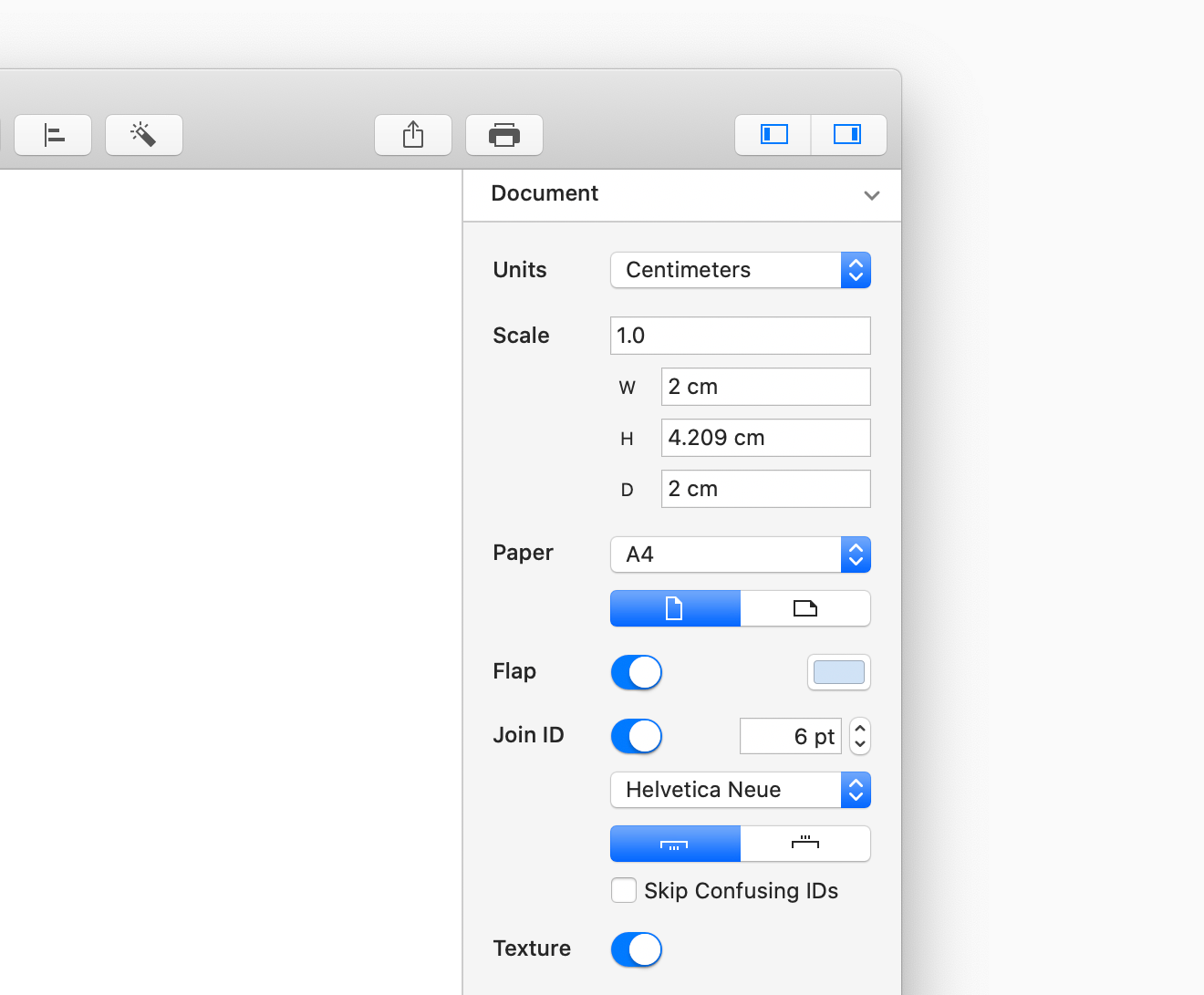Open the Paper dropdown showing A4
The height and width of the screenshot is (995, 1204).
[x=741, y=555]
